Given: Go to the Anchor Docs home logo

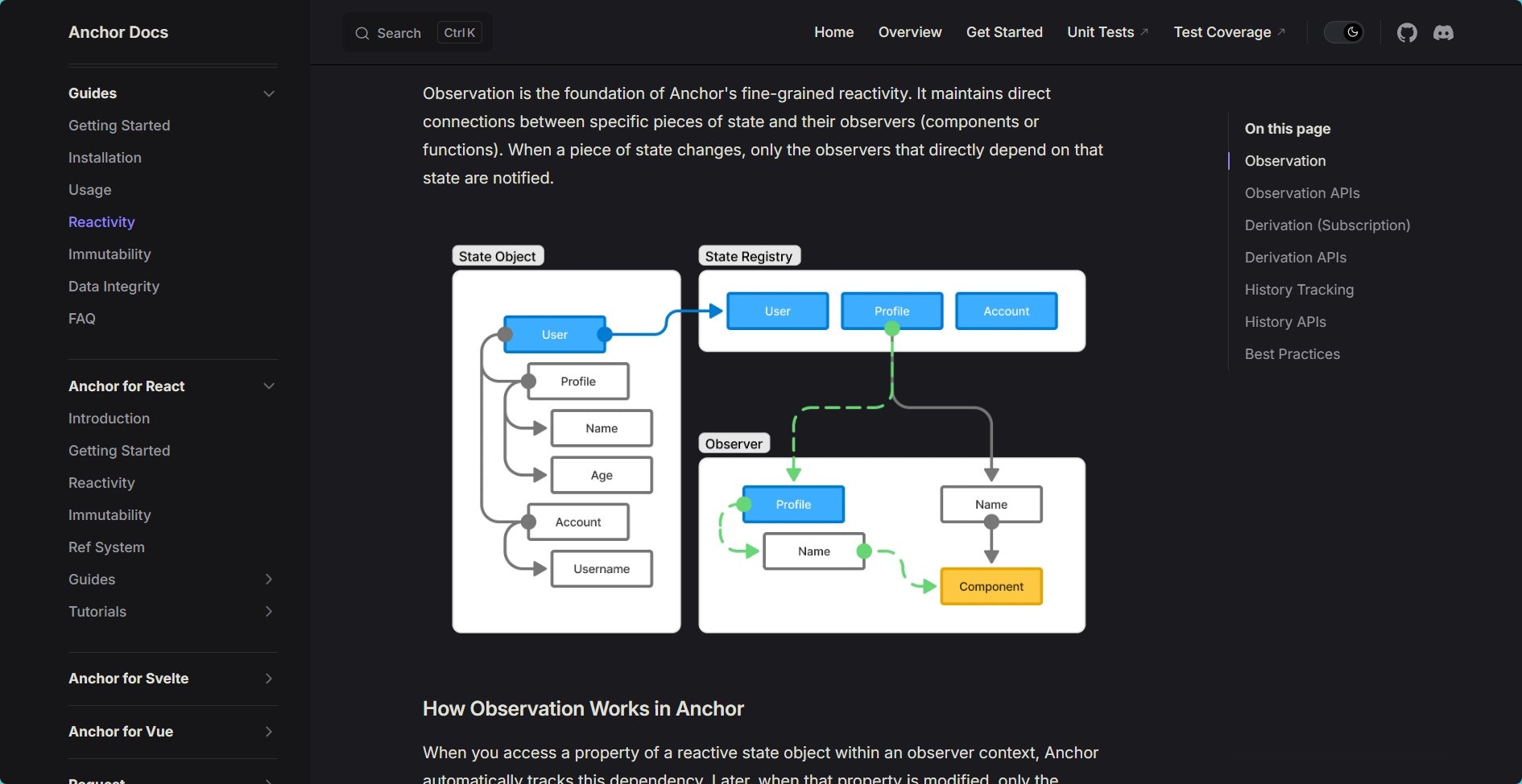Looking at the screenshot, I should click(x=118, y=32).
